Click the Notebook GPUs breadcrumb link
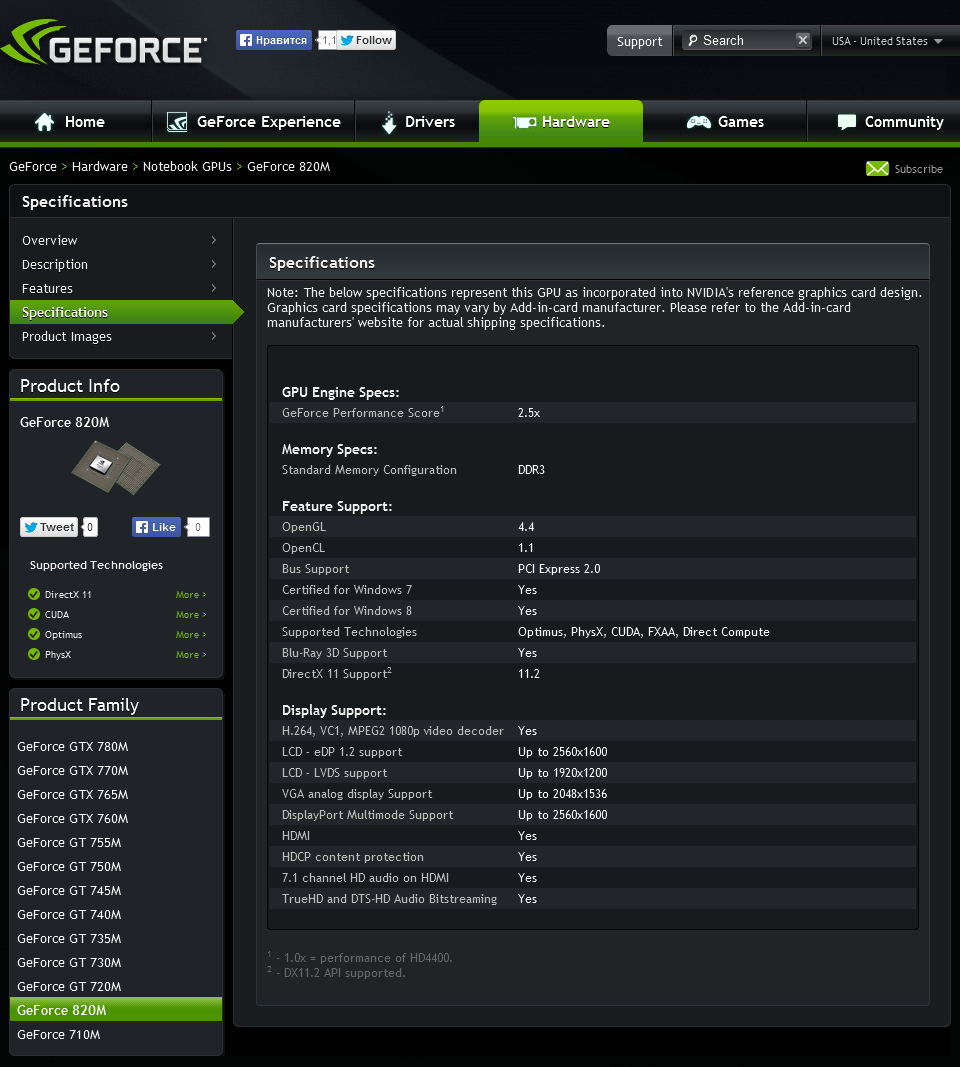Image resolution: width=960 pixels, height=1067 pixels. pos(187,167)
